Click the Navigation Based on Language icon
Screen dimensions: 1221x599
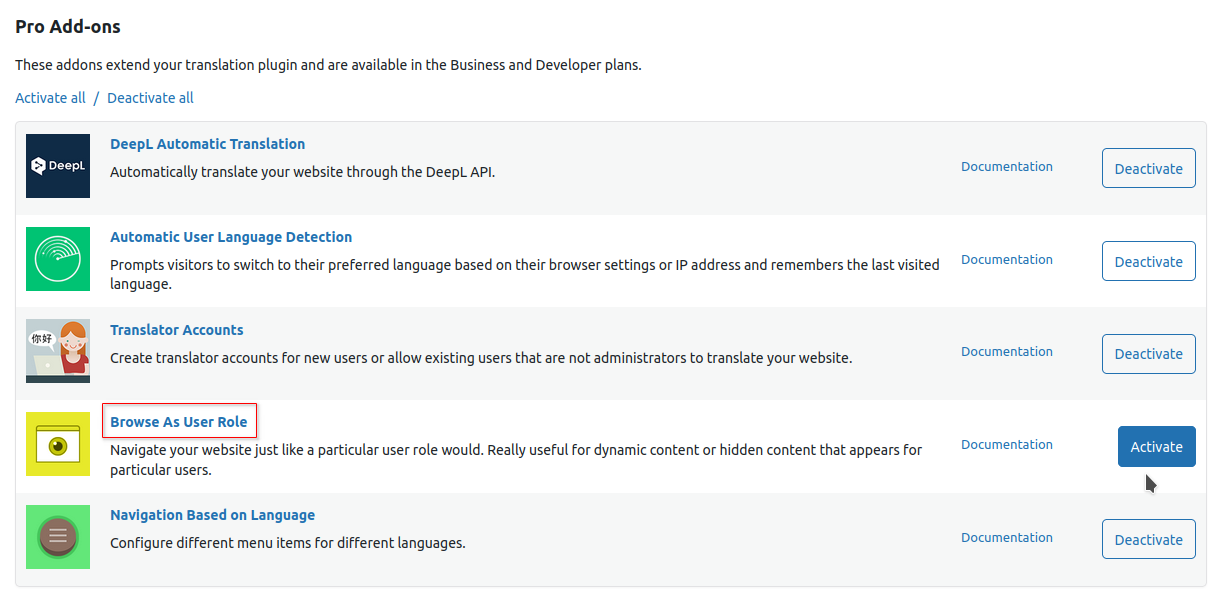point(58,537)
